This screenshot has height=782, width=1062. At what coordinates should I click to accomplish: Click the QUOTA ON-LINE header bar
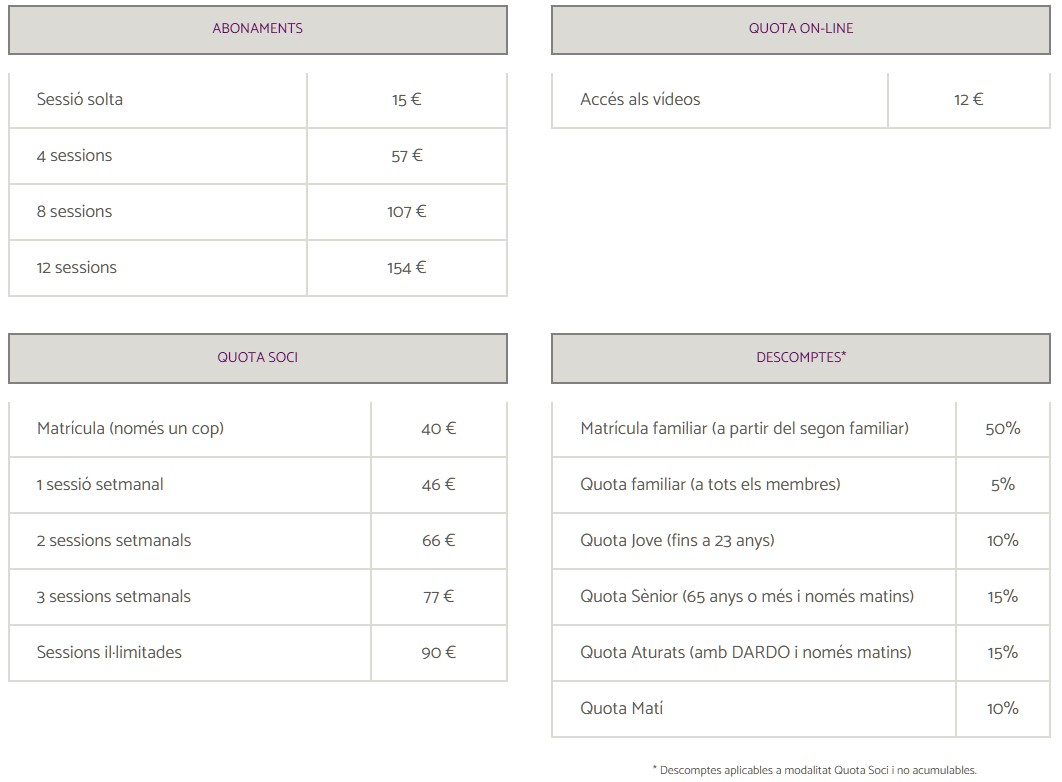tap(801, 30)
